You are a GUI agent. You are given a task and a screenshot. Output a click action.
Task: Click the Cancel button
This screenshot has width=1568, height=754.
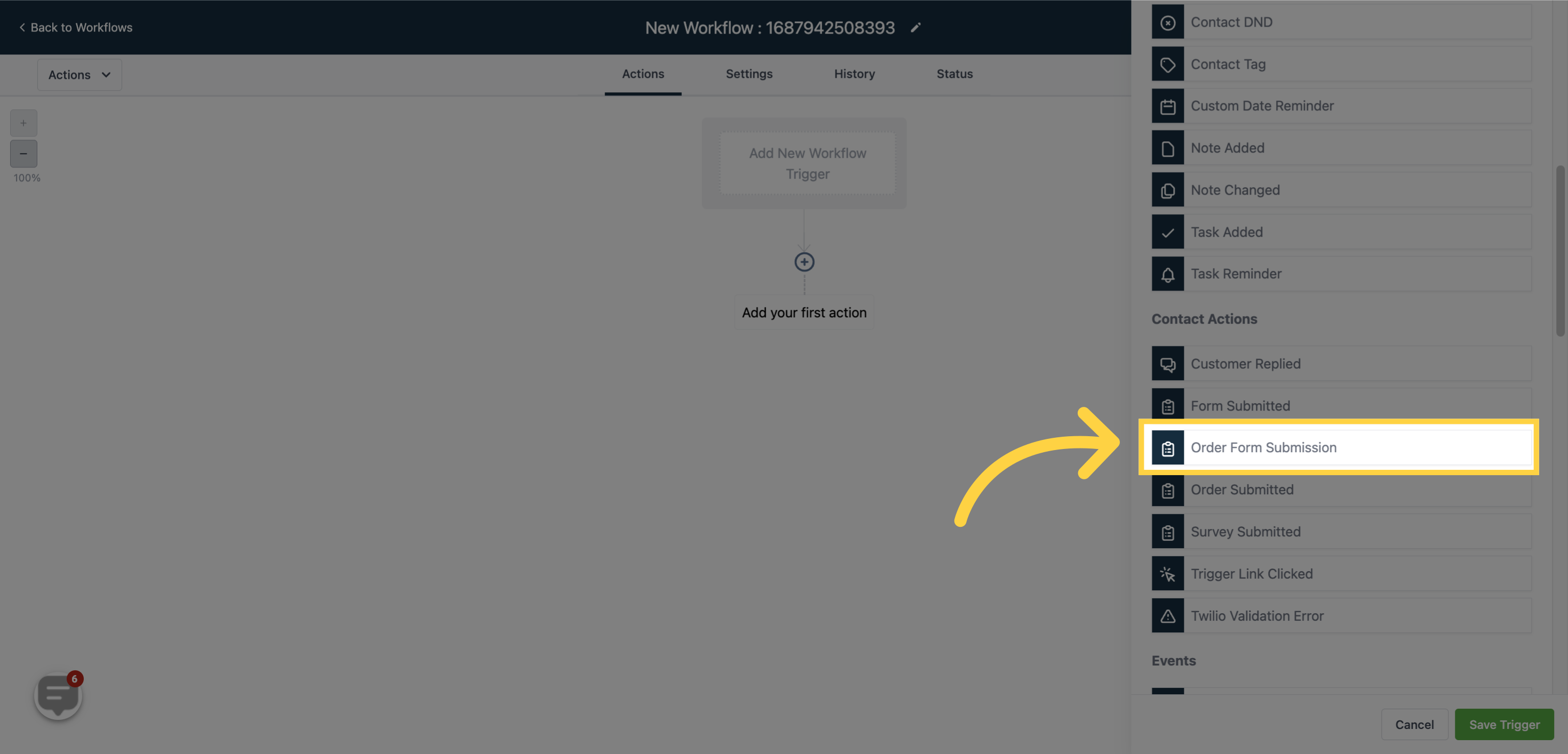click(1414, 724)
